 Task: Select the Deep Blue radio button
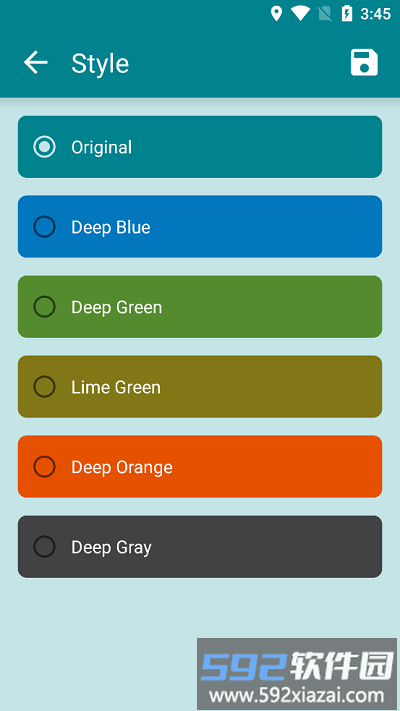tap(44, 227)
